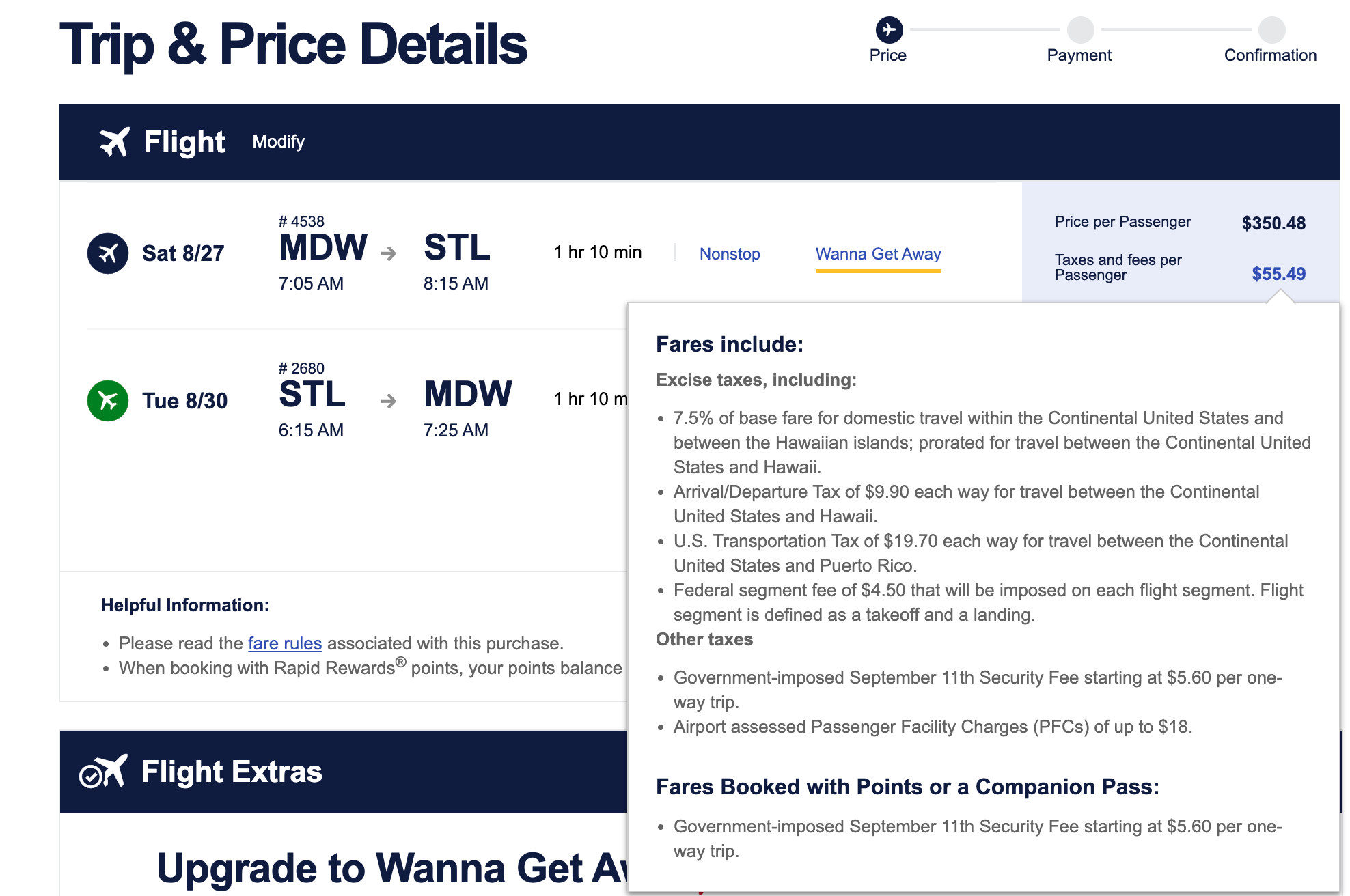Click the Payment progress circle
This screenshot has width=1350, height=896.
click(1079, 30)
